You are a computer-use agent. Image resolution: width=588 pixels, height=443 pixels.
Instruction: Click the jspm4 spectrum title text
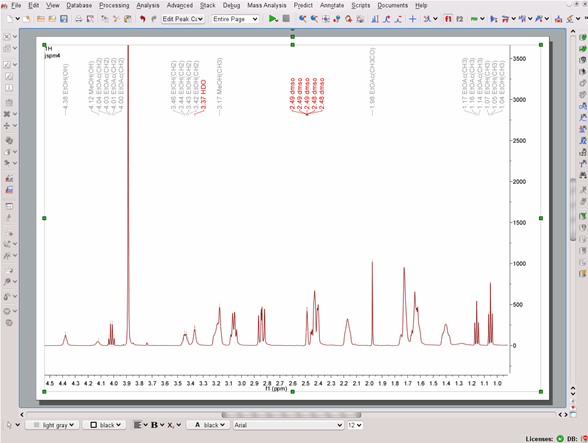(x=52, y=56)
